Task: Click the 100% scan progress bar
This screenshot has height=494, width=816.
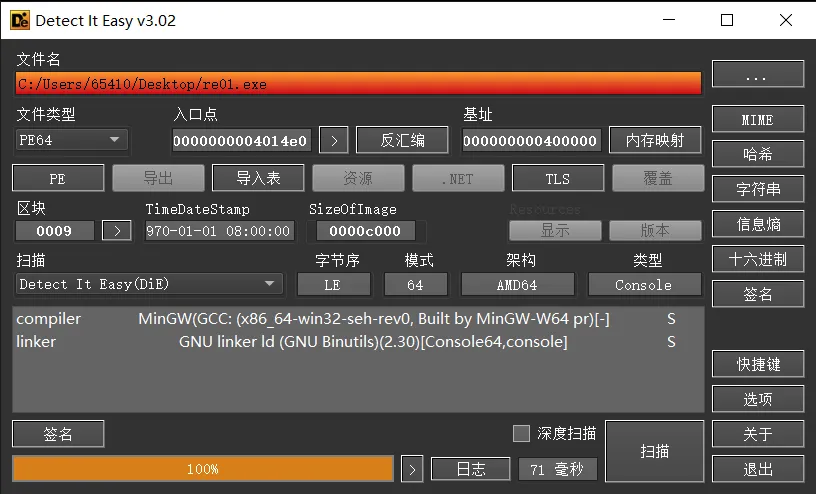Action: point(203,469)
